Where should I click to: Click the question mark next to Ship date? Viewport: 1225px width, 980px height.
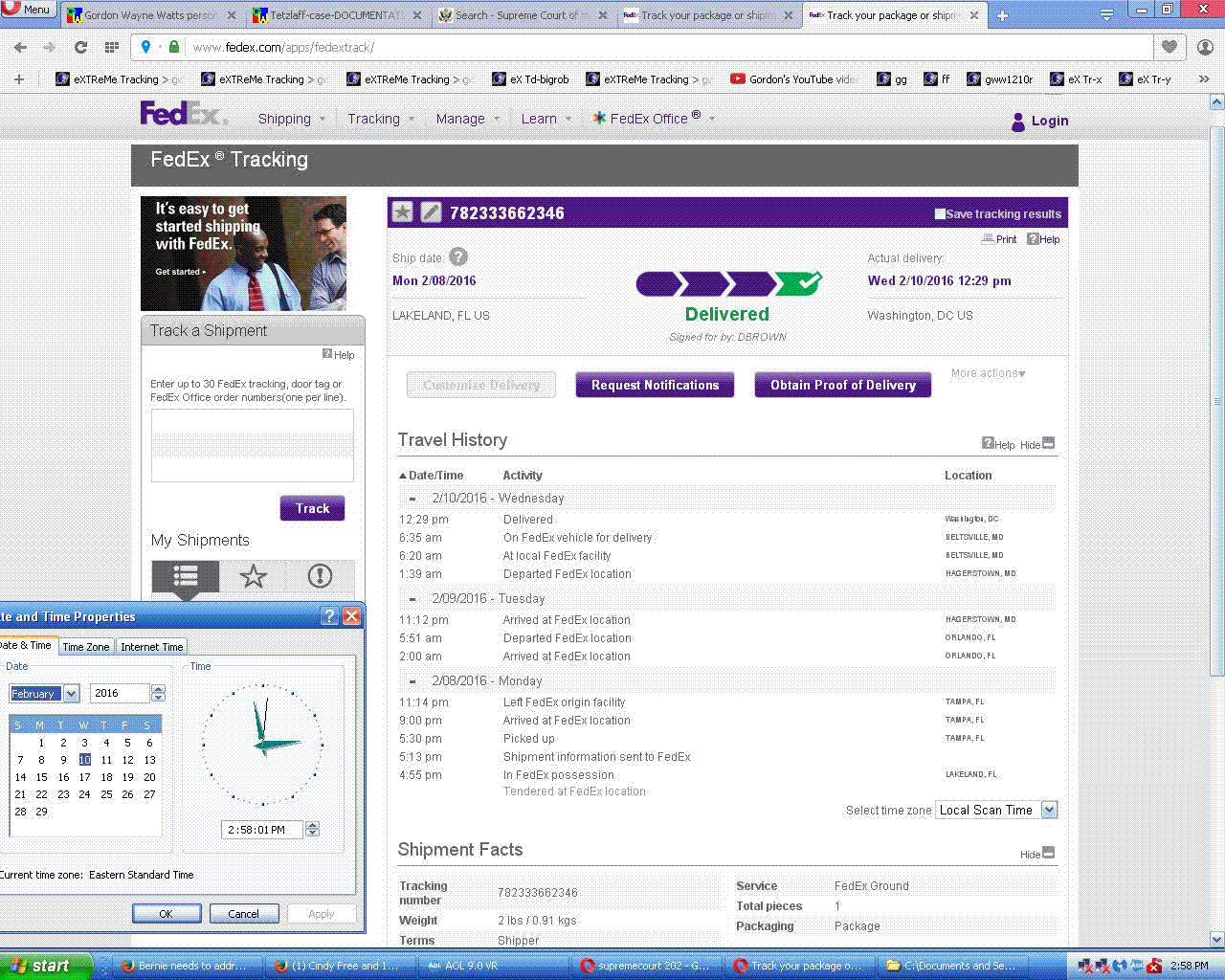[x=458, y=256]
